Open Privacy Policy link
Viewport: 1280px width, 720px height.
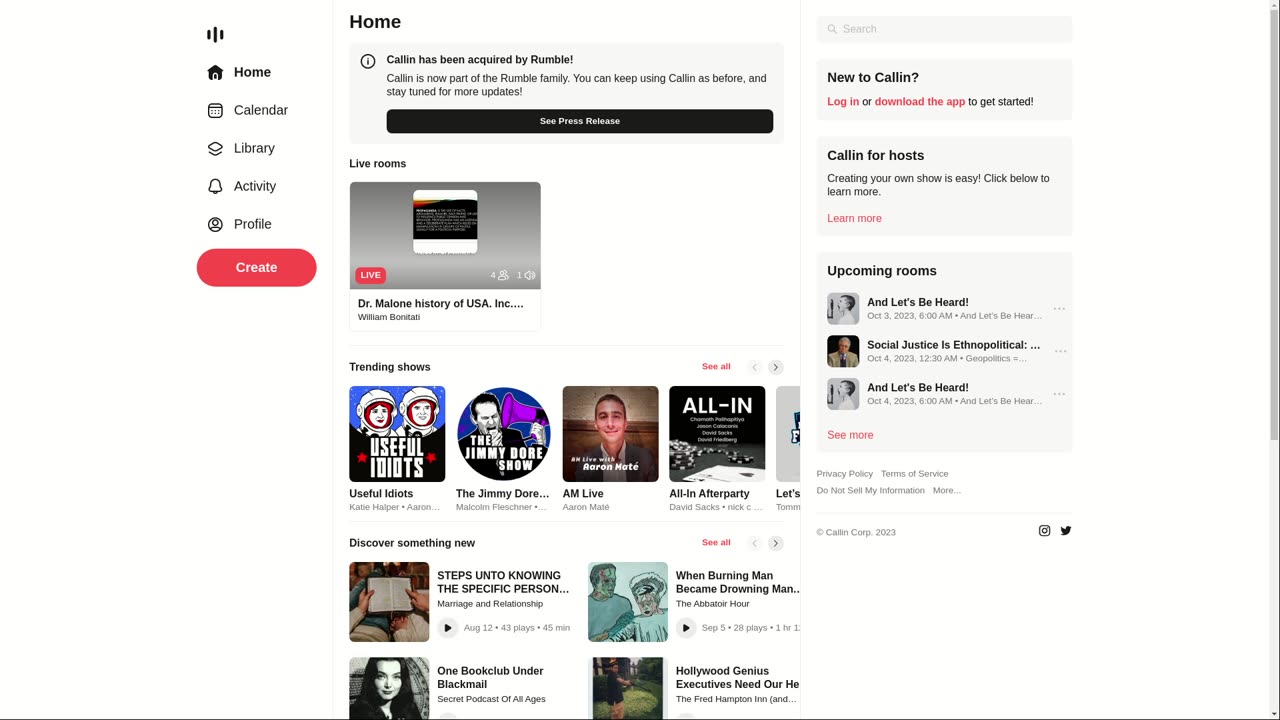pos(845,474)
